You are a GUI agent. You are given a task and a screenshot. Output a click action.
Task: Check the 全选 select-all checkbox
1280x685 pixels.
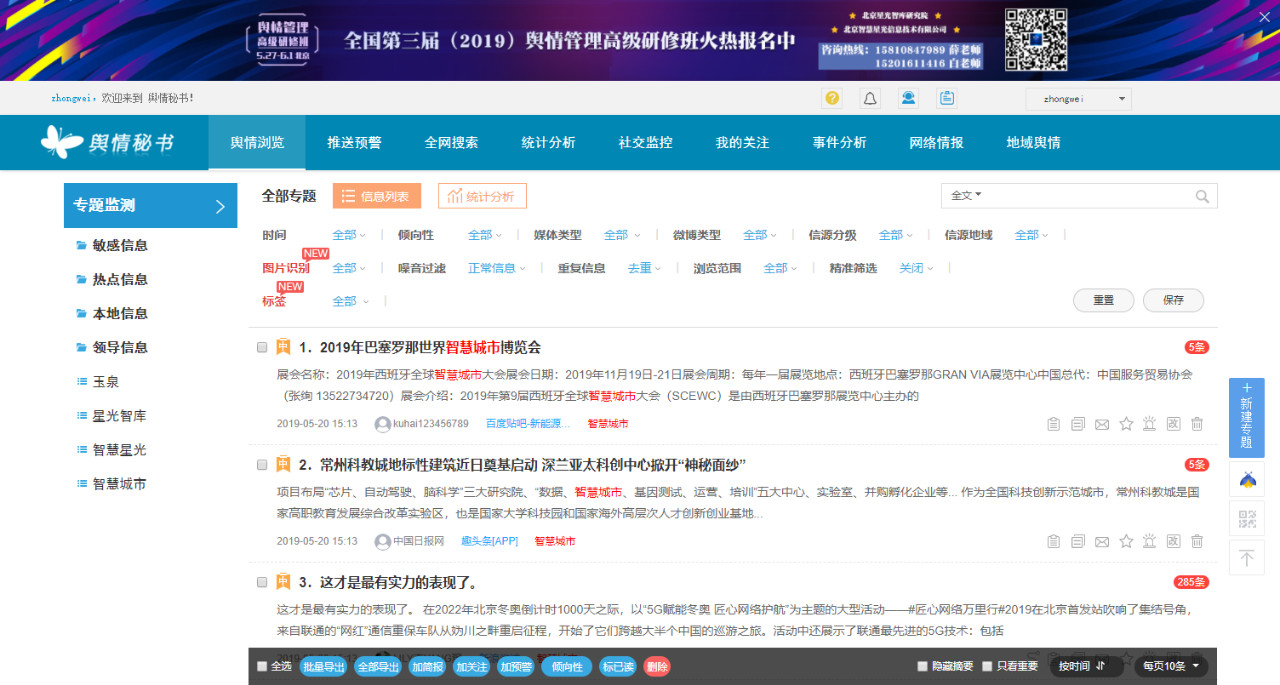pyautogui.click(x=262, y=666)
